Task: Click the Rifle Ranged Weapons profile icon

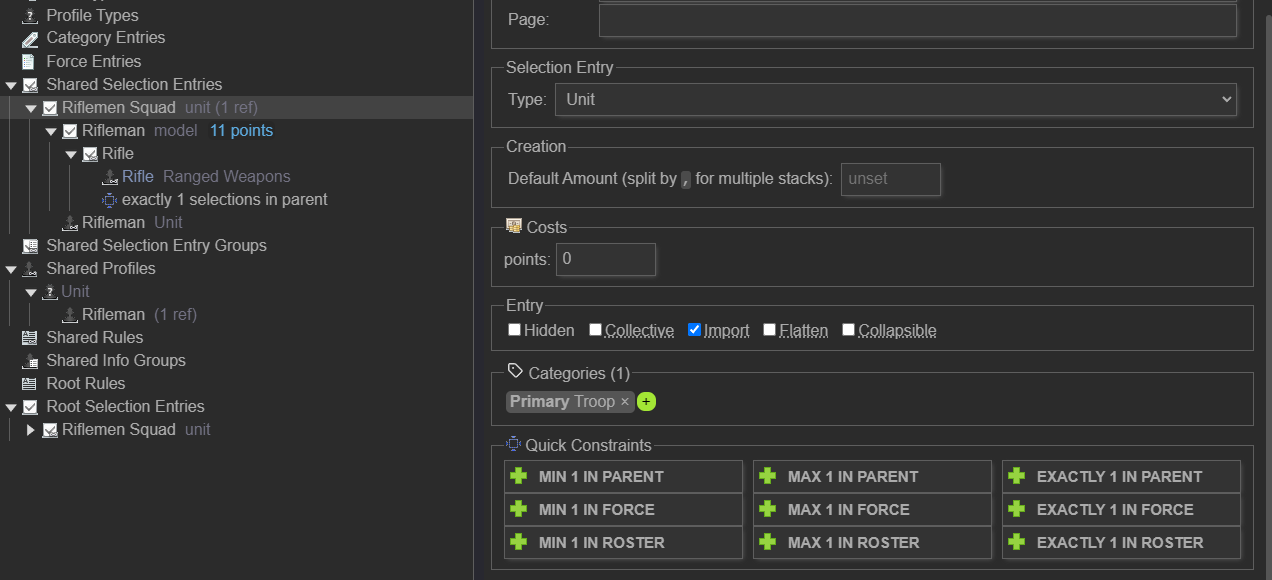Action: coord(110,177)
